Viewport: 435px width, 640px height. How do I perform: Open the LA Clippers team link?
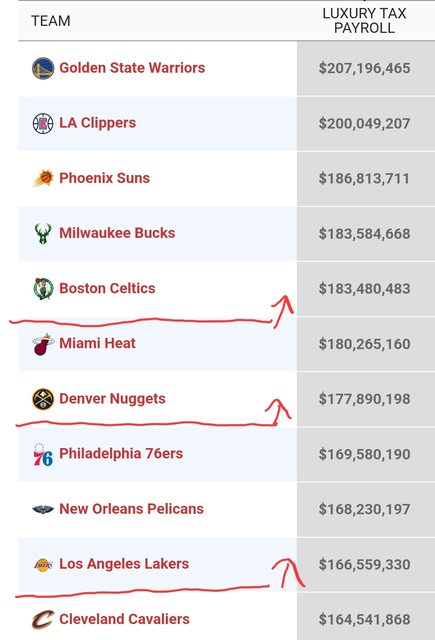pos(98,123)
